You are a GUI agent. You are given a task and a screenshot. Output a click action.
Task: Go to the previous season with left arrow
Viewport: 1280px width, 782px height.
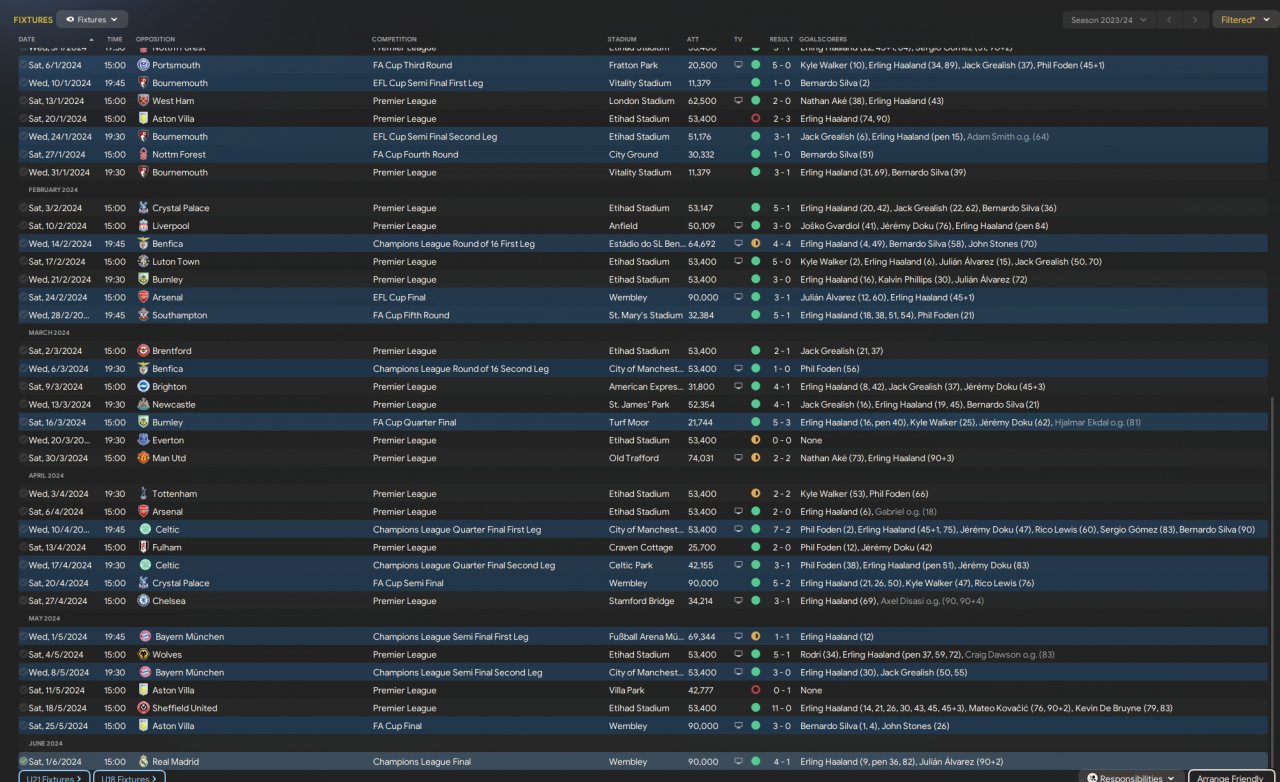click(x=1169, y=19)
